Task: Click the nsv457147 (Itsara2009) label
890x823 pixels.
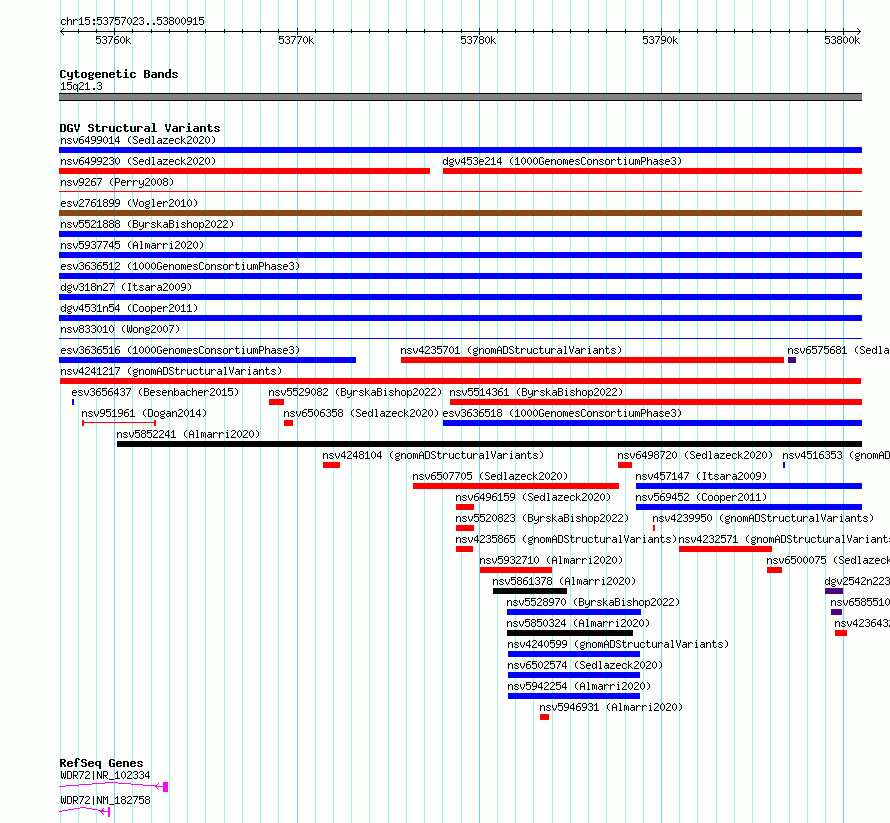Action: (701, 476)
